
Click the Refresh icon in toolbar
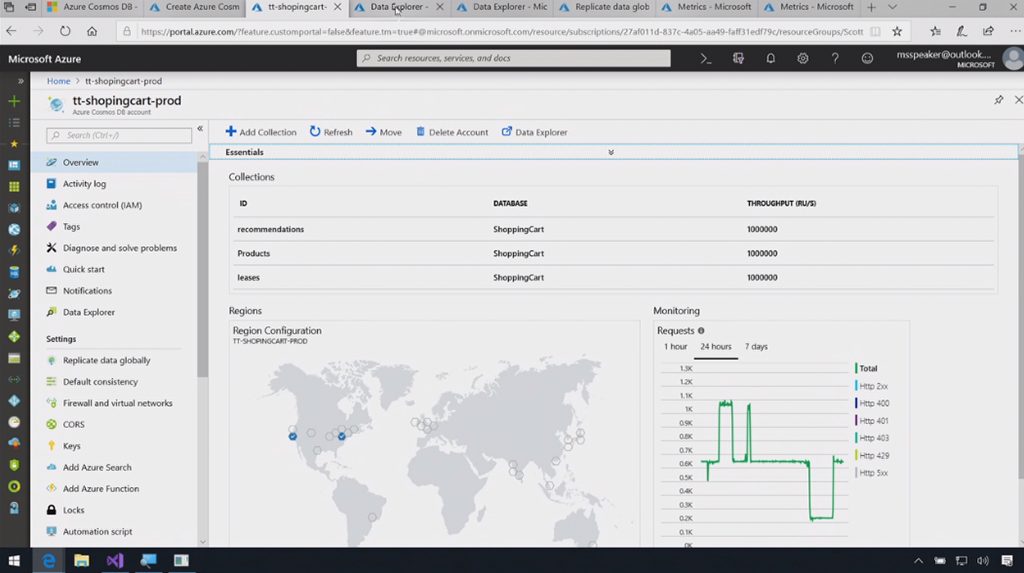pos(315,132)
